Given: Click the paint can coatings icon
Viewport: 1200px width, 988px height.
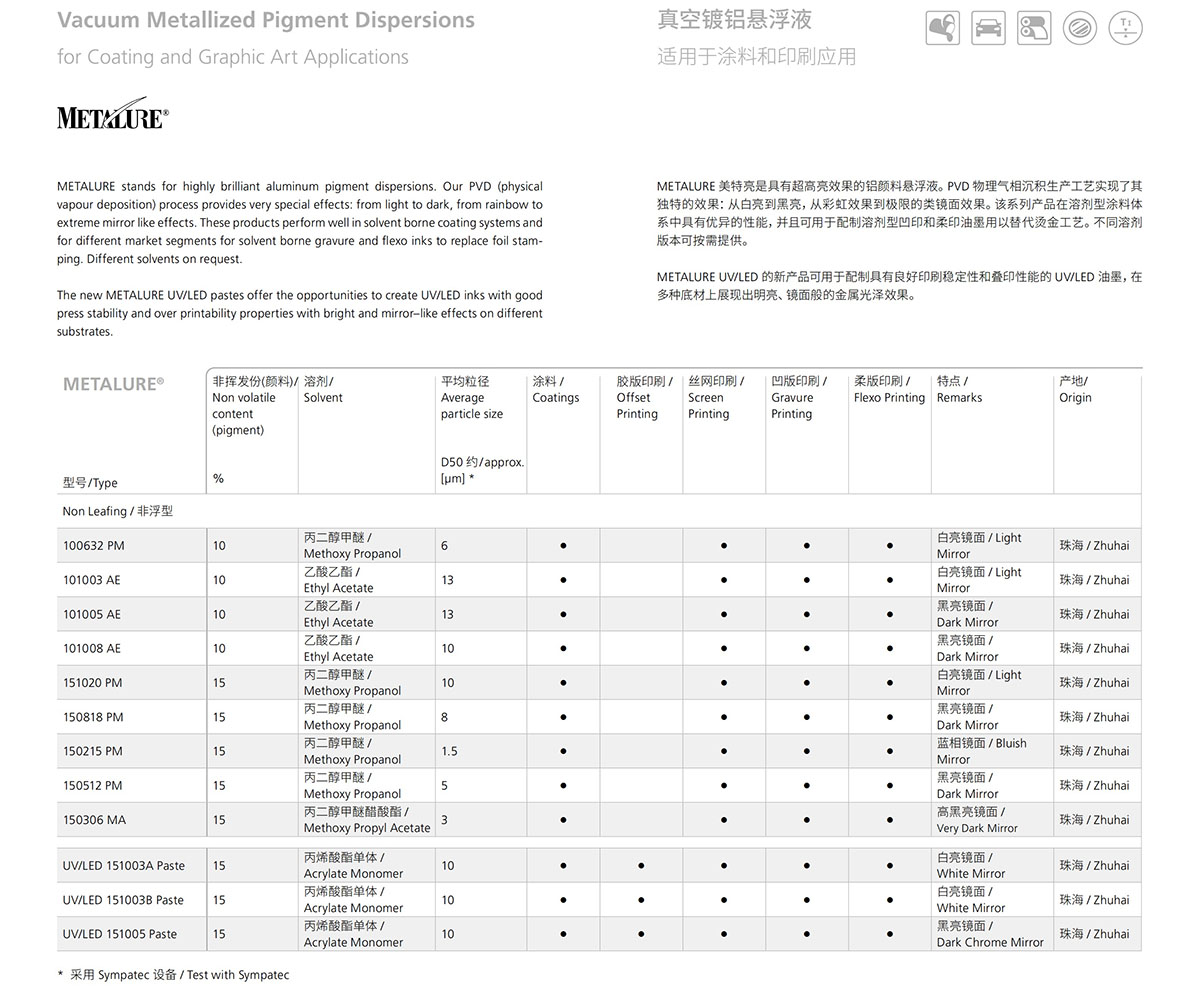Looking at the screenshot, I should pos(942,28).
